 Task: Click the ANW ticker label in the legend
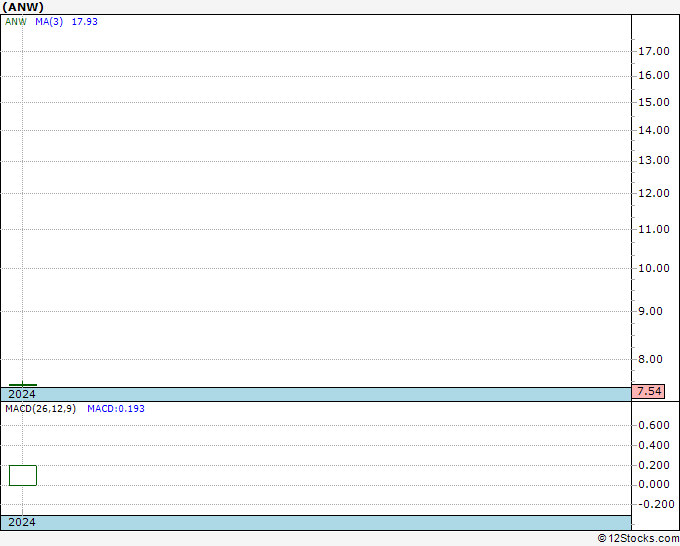click(16, 22)
